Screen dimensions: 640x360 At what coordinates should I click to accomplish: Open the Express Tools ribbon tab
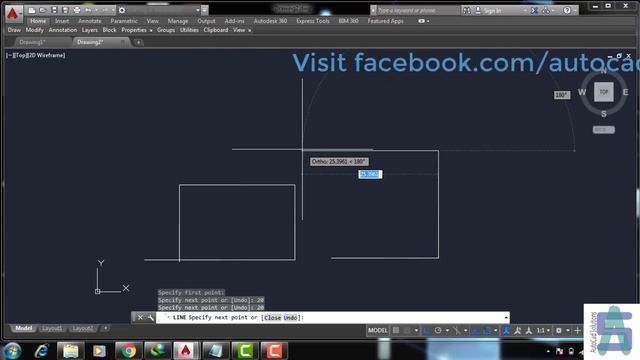tap(313, 21)
